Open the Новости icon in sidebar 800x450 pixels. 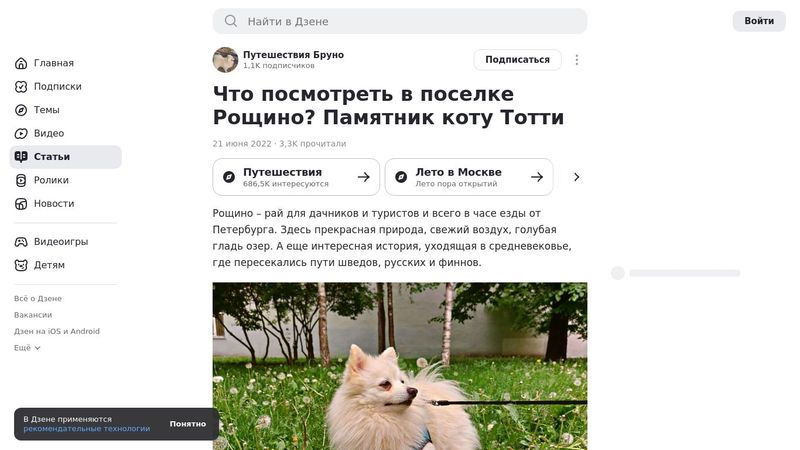pyautogui.click(x=21, y=204)
